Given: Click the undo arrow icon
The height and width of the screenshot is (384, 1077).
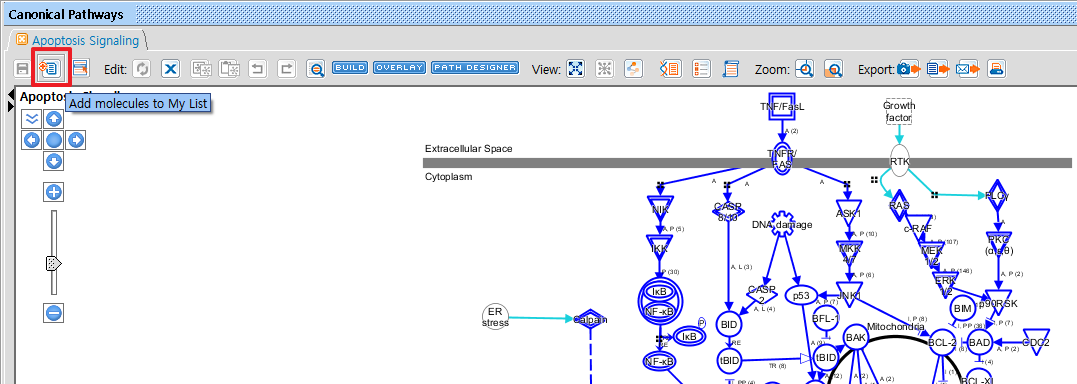Looking at the screenshot, I should click(258, 69).
